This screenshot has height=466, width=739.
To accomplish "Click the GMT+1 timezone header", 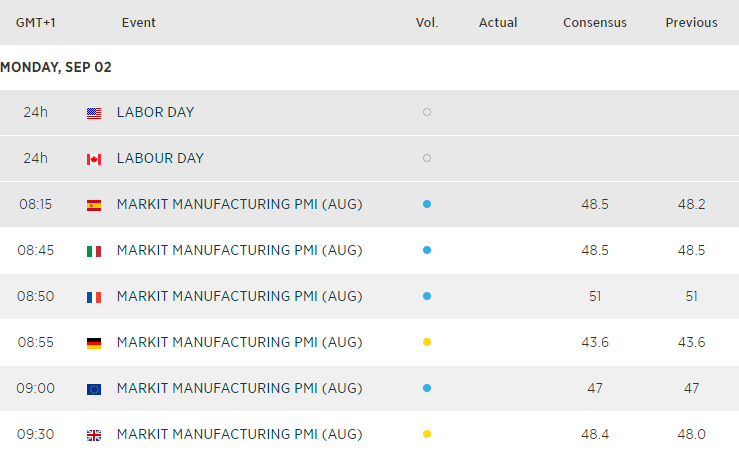I will [35, 22].
